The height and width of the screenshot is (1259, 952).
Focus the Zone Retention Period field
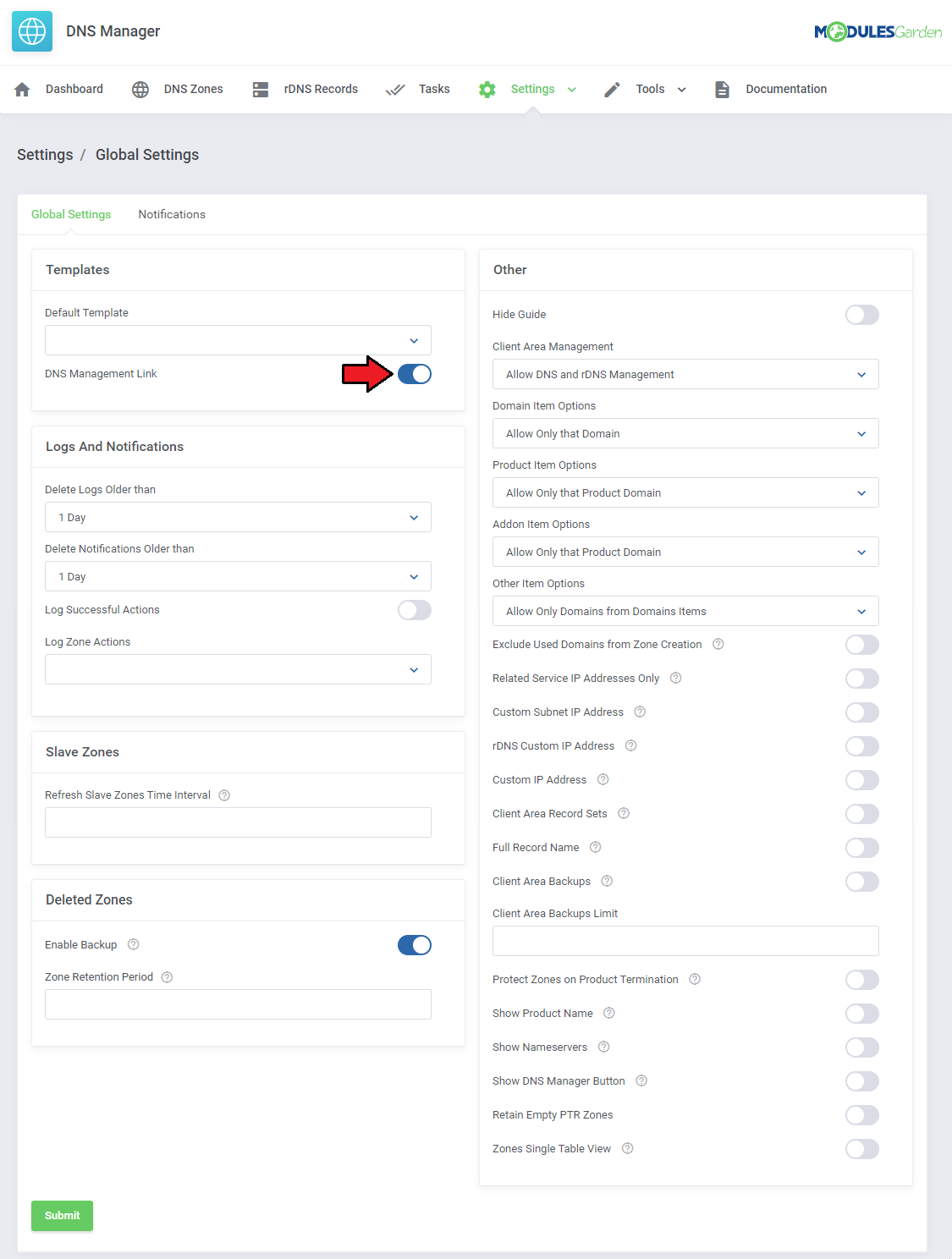coord(238,1004)
